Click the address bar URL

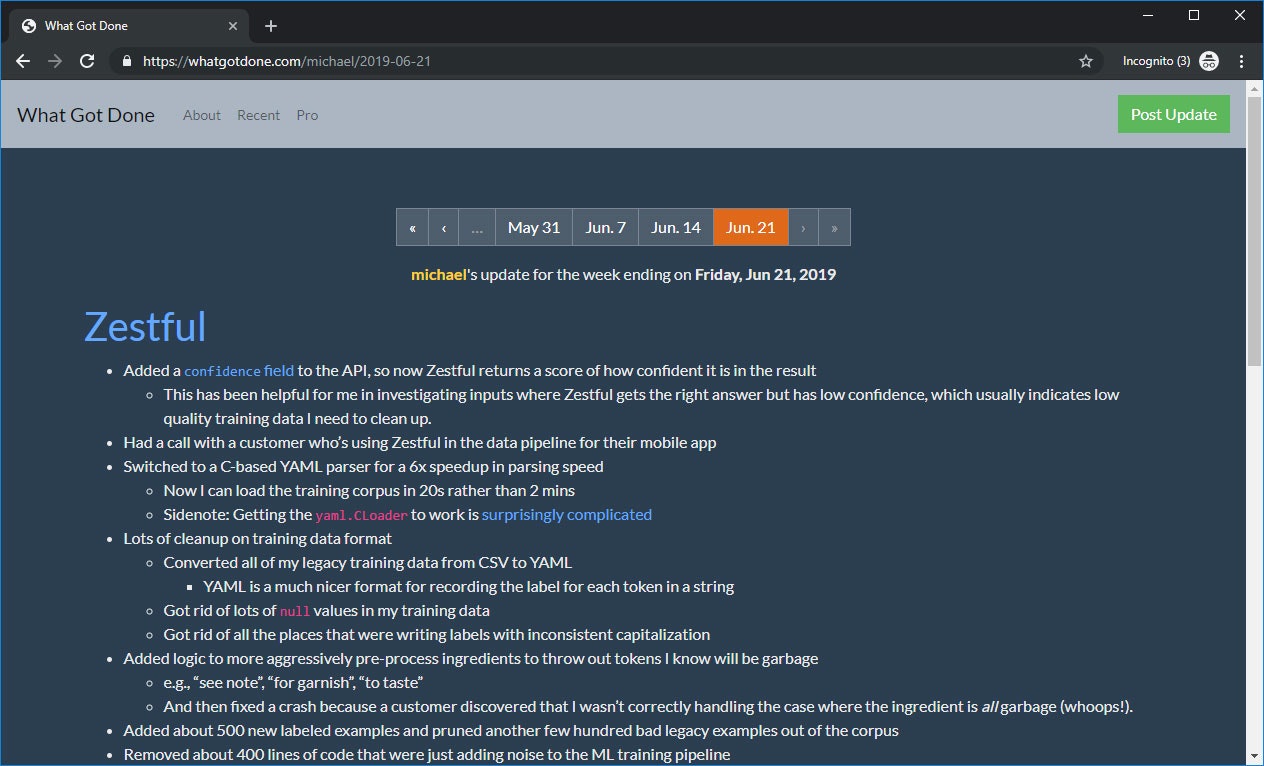click(x=288, y=61)
